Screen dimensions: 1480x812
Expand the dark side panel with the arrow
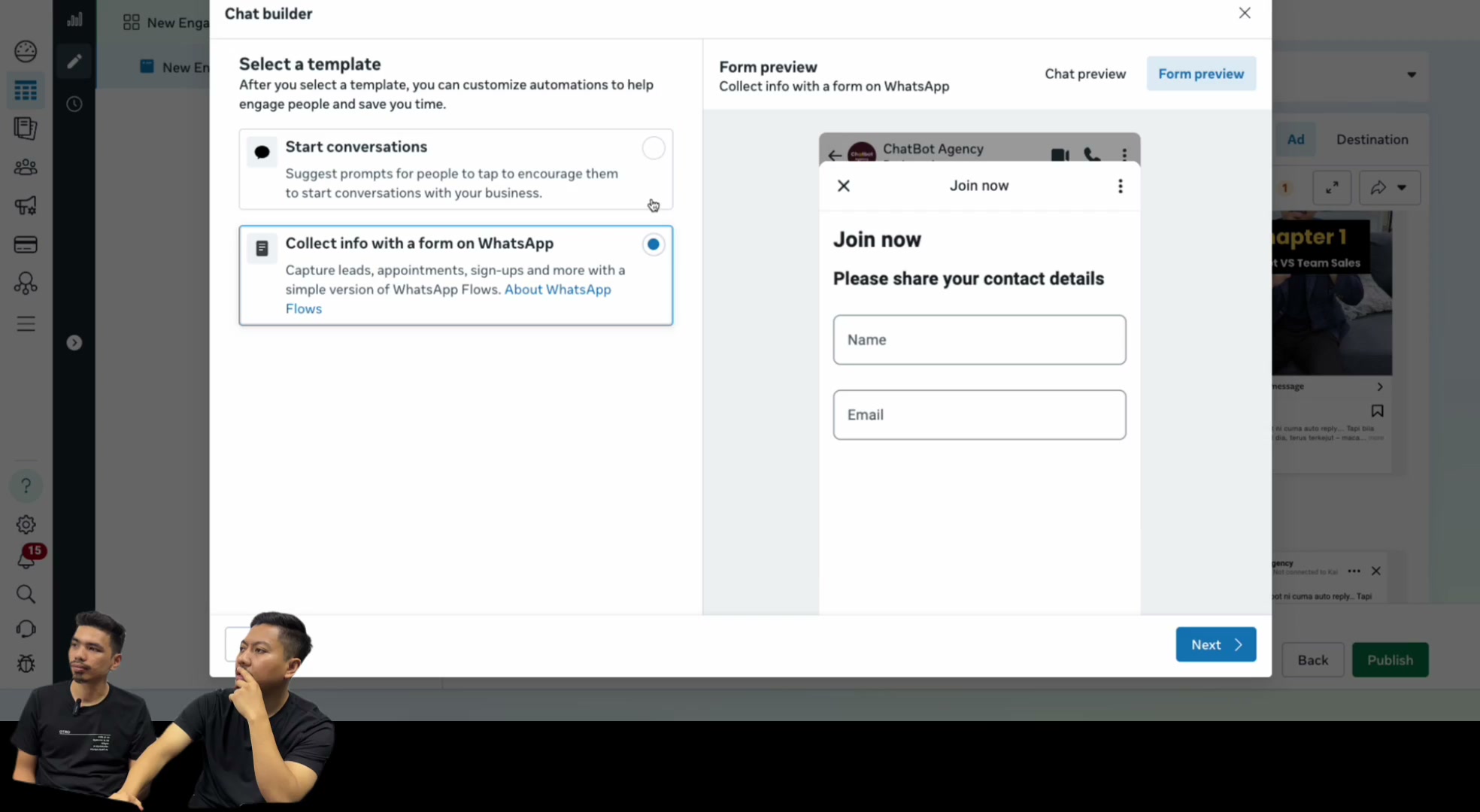point(74,343)
